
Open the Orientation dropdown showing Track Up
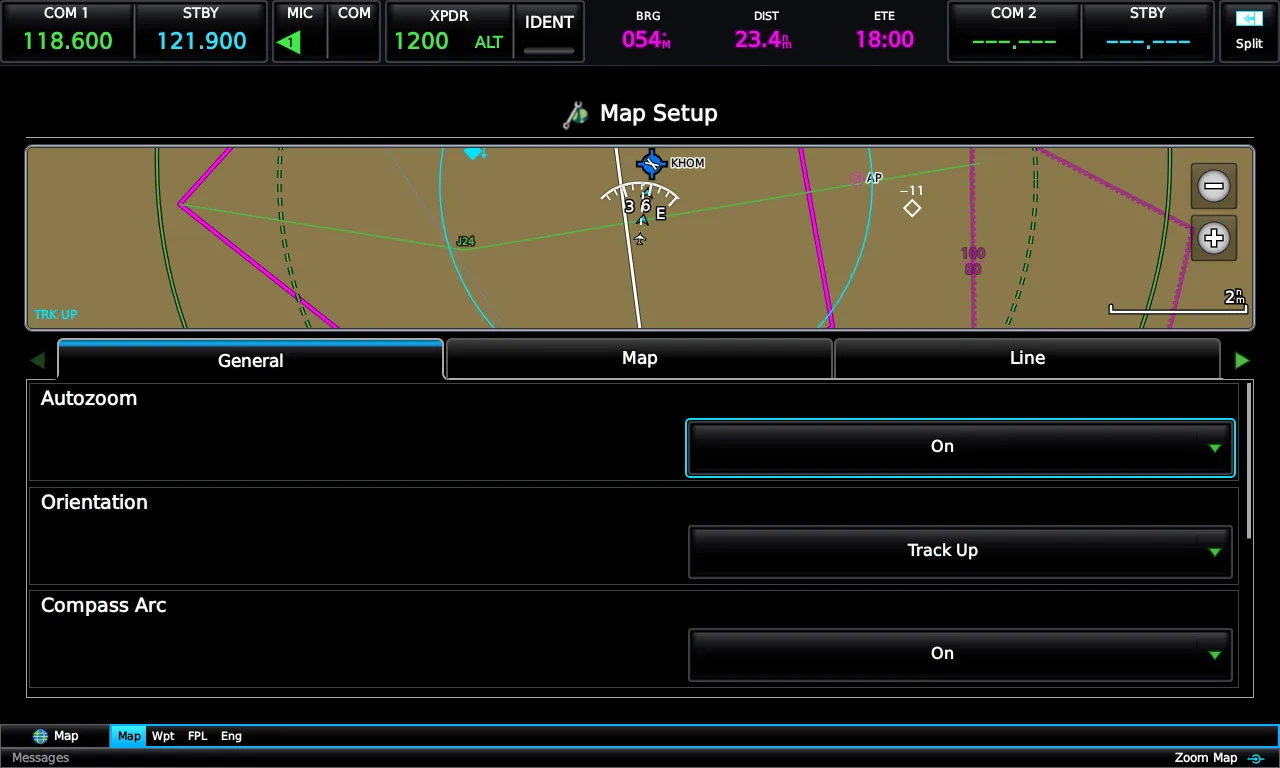tap(960, 551)
